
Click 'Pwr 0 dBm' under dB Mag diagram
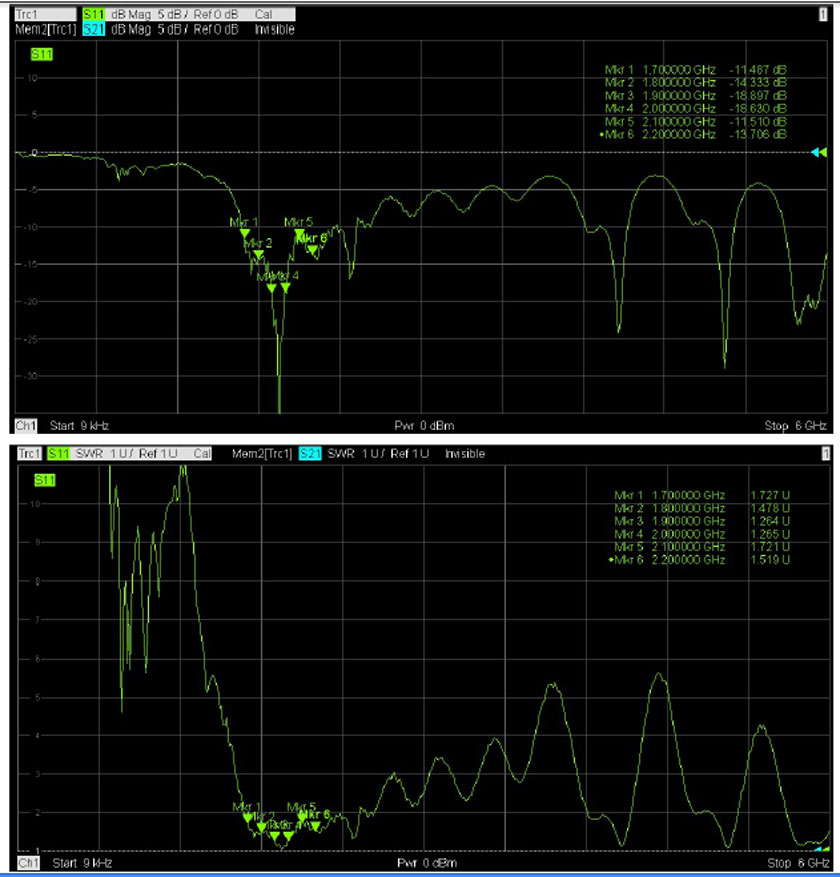point(424,426)
